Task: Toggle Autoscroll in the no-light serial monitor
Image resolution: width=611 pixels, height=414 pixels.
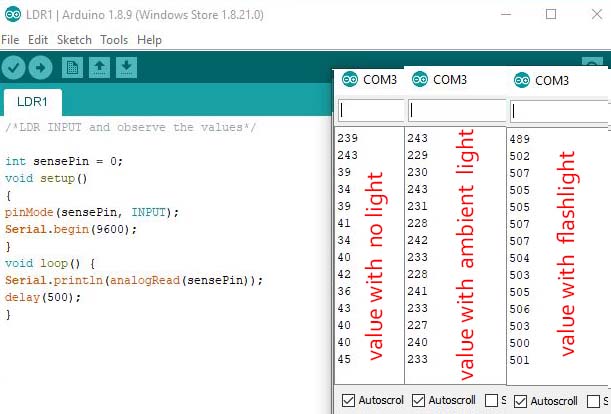Action: [x=348, y=400]
